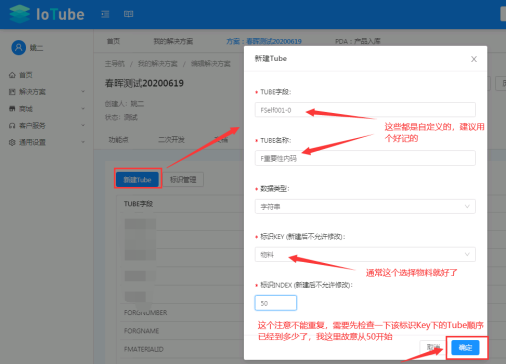Click the 创建人 text line
Screen dimensions: 507x364
point(124,104)
